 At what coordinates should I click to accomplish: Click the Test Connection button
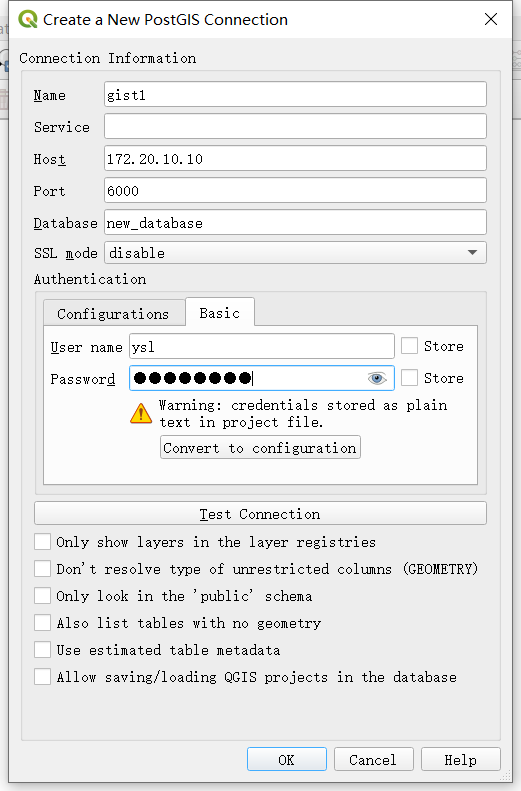tap(260, 514)
